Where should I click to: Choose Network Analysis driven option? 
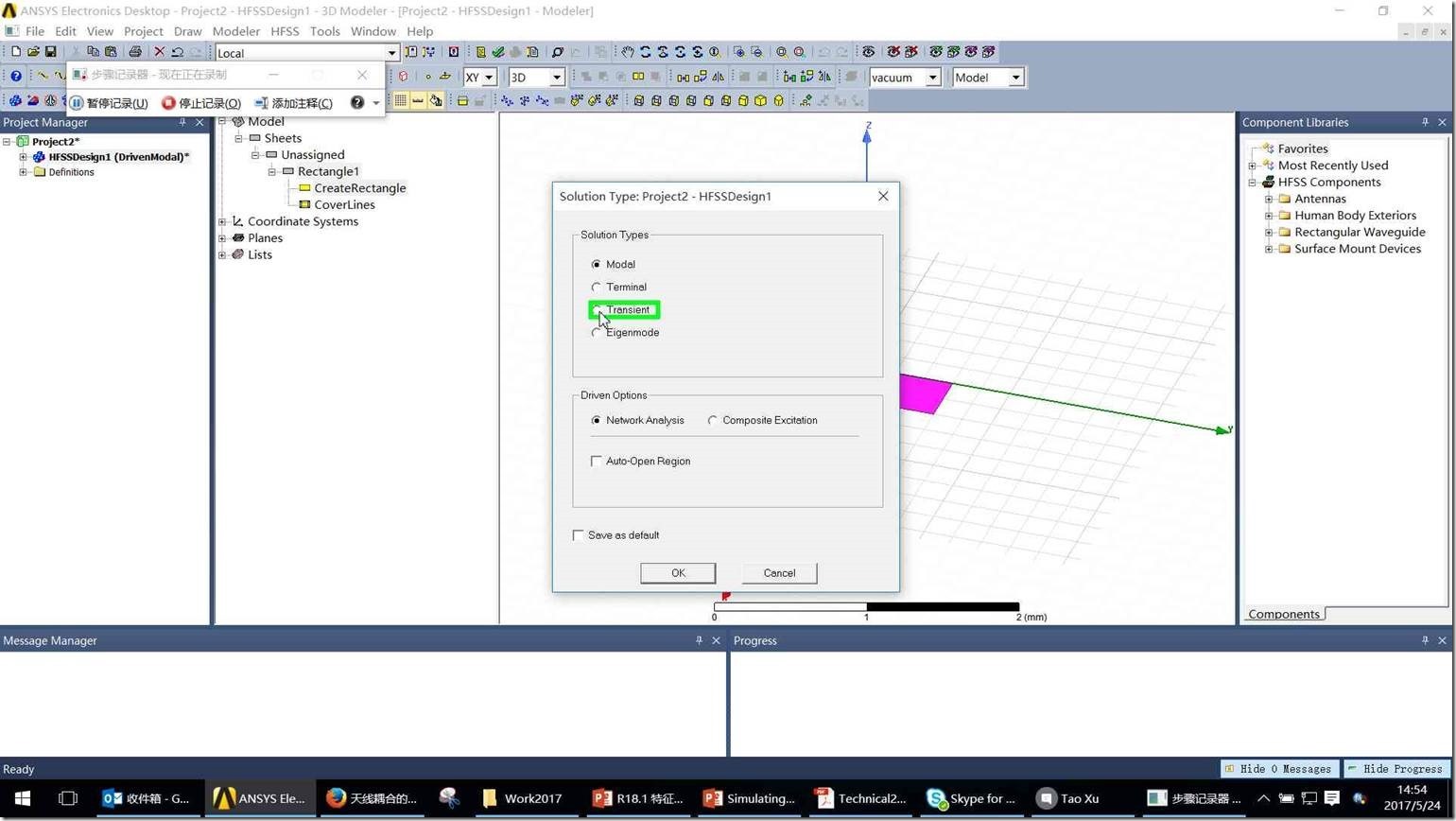coord(637,420)
